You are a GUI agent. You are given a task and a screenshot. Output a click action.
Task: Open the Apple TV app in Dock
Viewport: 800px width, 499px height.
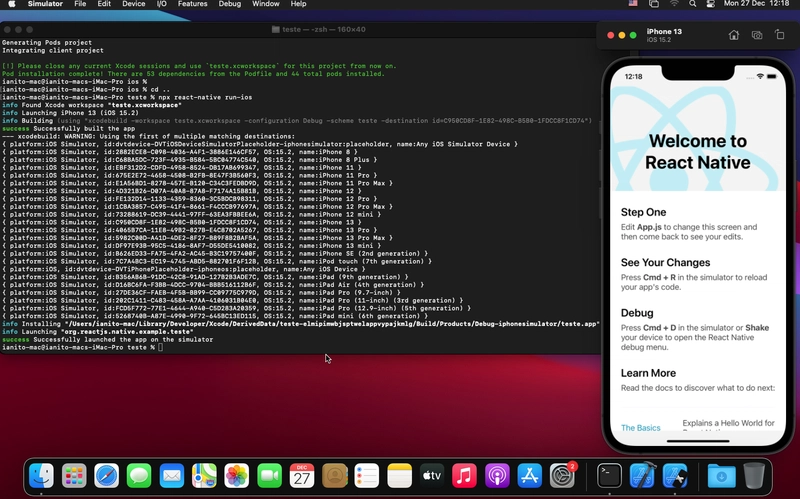[x=432, y=476]
